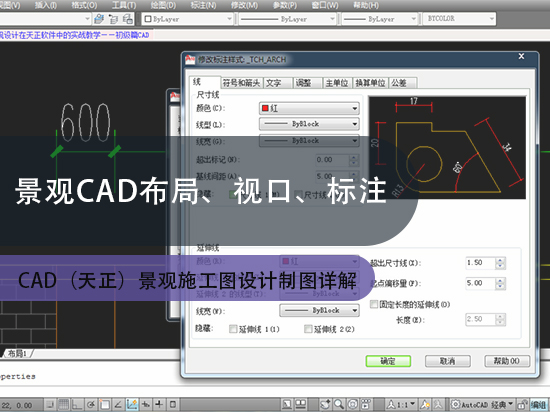Viewport: 550px width, 412px height.
Task: Toggle Snap Mode in status bar
Action: [x=51, y=404]
